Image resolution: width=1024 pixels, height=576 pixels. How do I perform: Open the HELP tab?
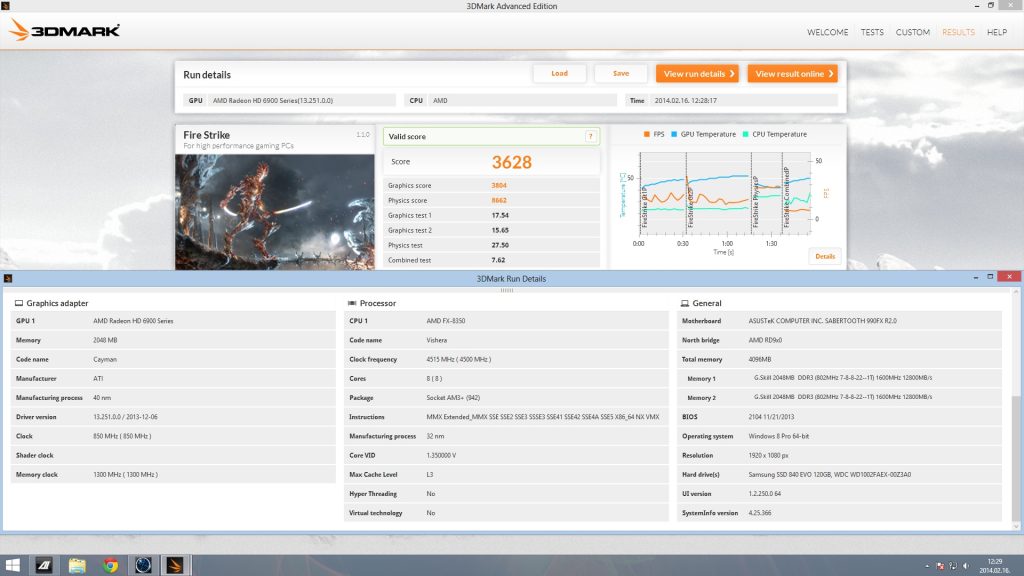pos(997,32)
